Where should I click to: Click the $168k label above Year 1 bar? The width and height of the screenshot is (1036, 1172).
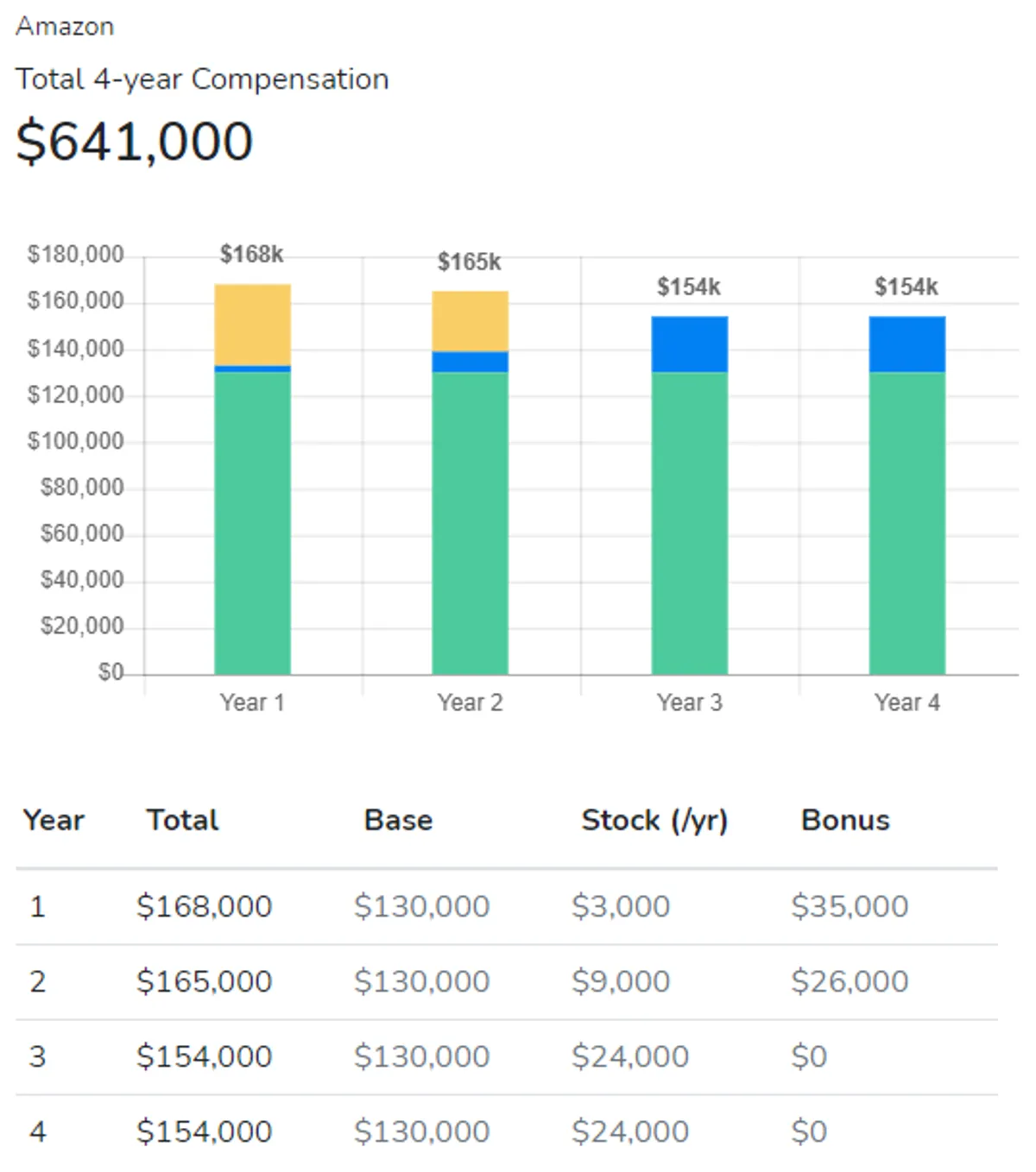tap(251, 254)
